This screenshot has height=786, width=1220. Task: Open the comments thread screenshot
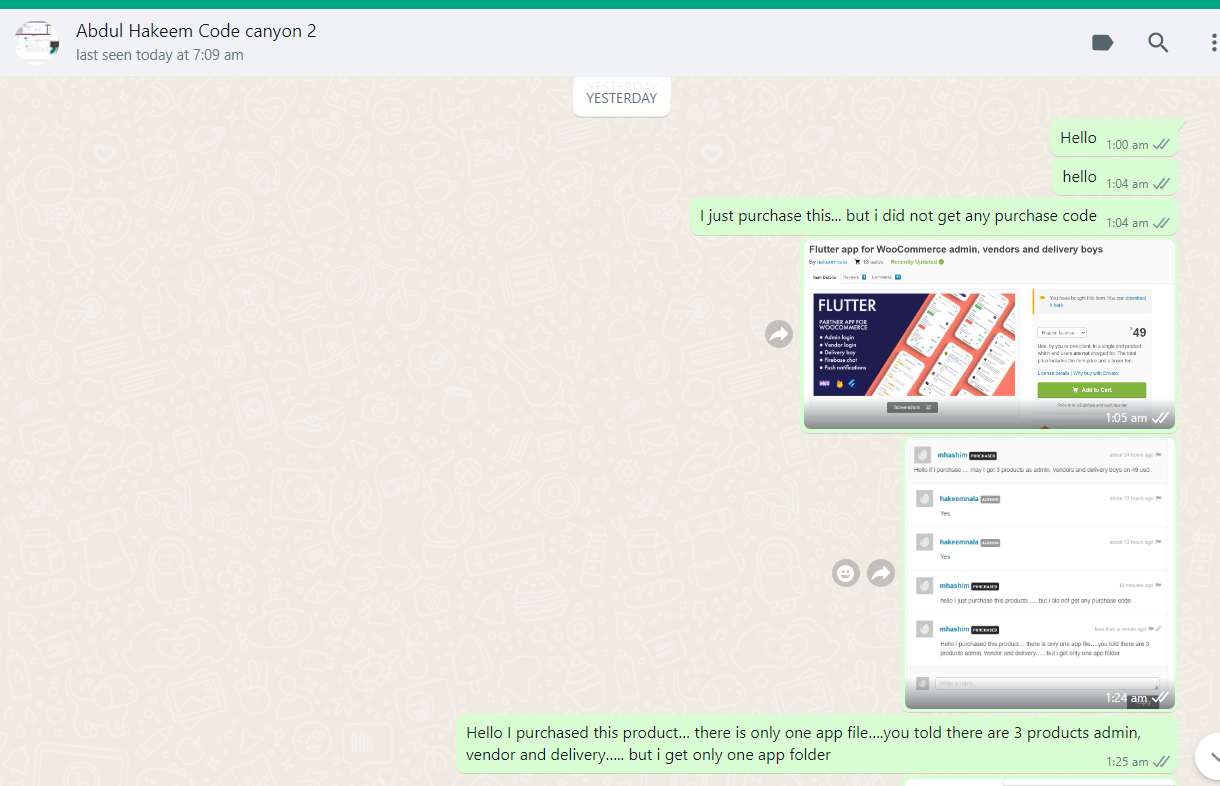1040,573
